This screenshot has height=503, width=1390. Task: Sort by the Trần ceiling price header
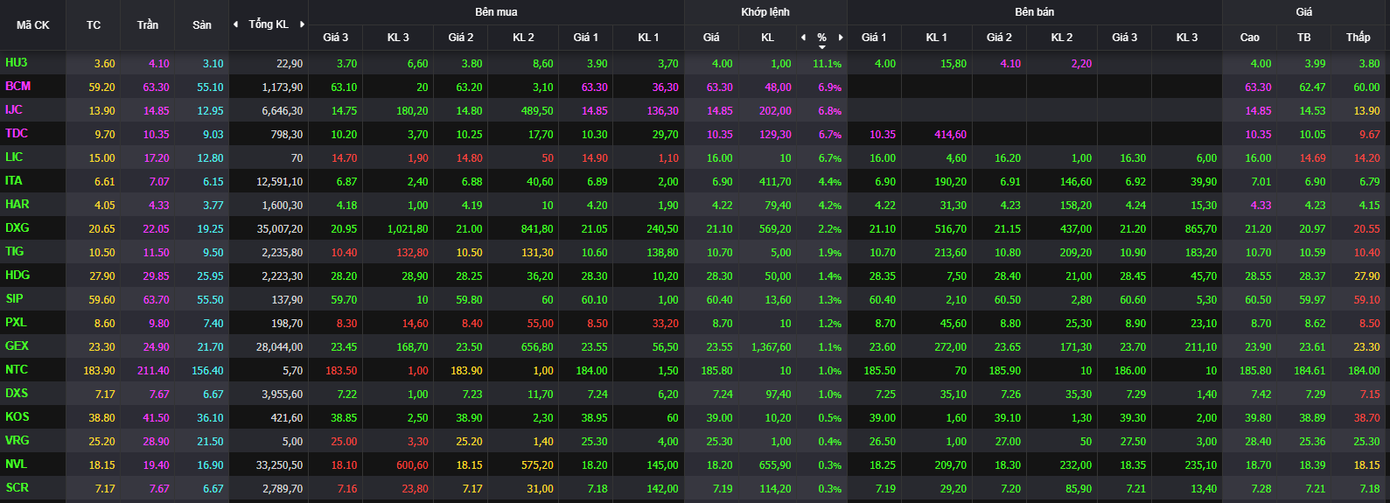click(147, 24)
